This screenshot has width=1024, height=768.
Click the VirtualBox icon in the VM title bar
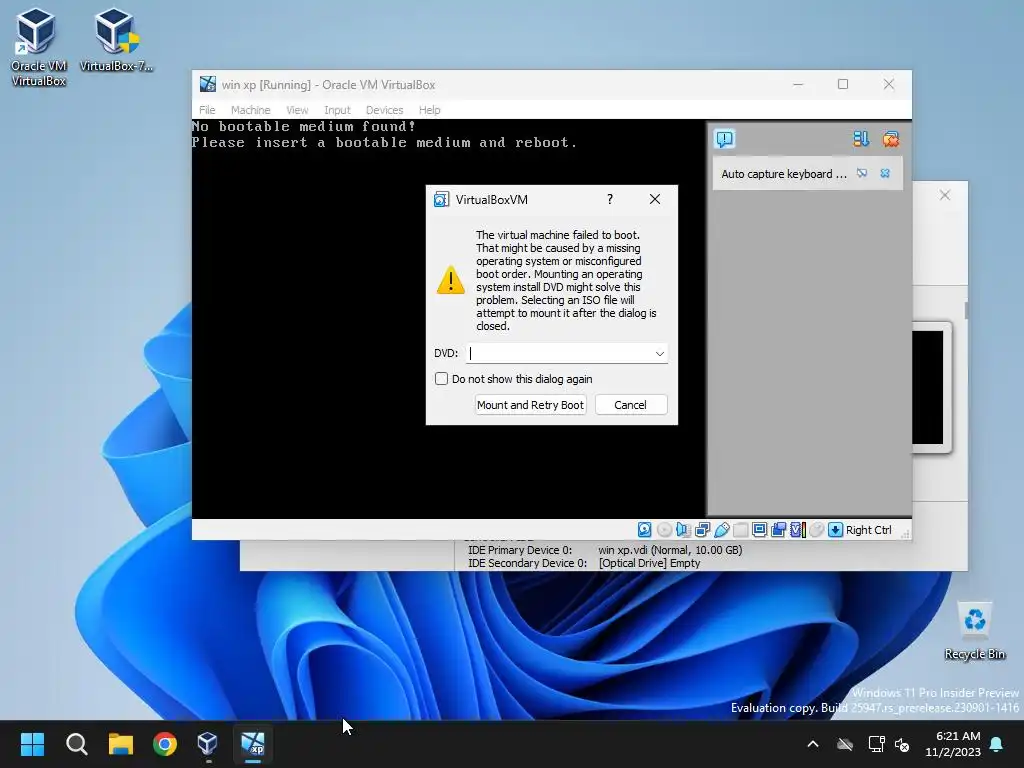(x=208, y=84)
